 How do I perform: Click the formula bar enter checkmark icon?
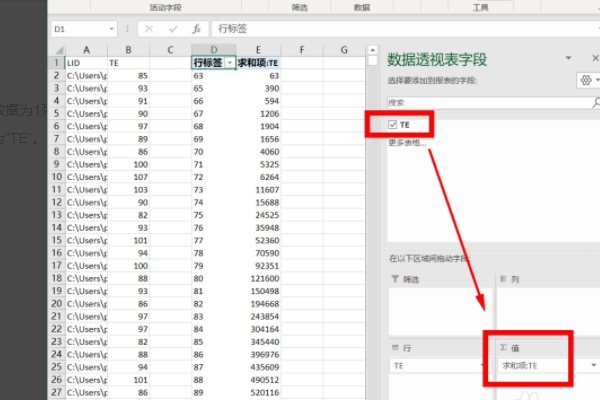(x=173, y=29)
